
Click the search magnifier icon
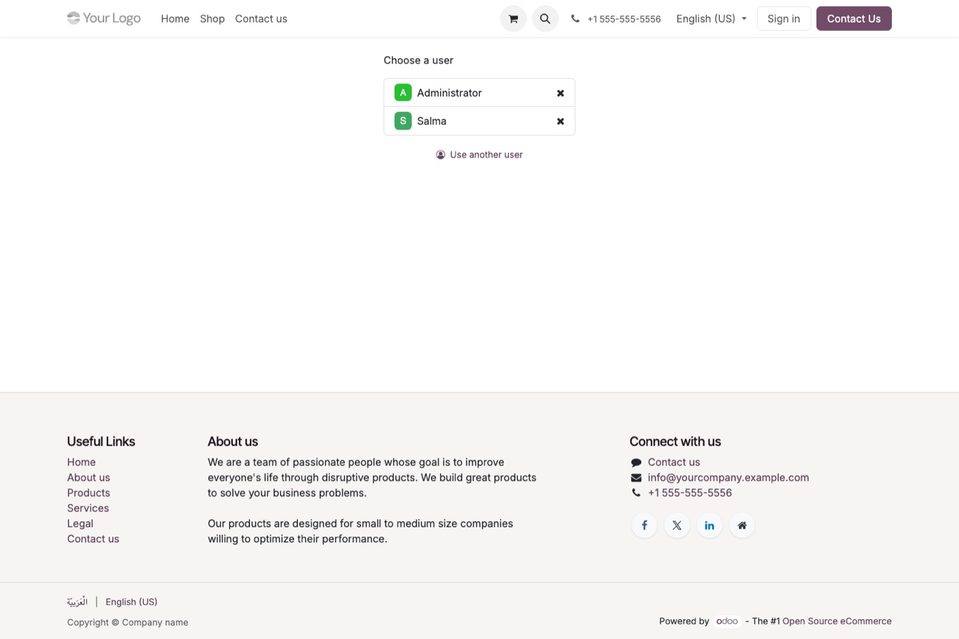[545, 19]
